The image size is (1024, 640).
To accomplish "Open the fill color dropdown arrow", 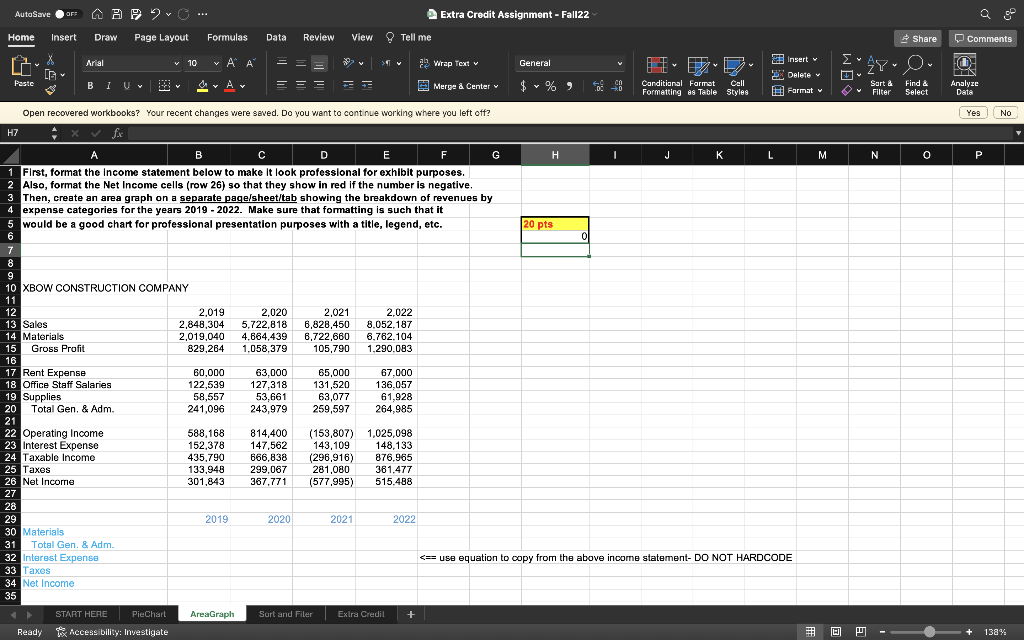I will [x=216, y=87].
